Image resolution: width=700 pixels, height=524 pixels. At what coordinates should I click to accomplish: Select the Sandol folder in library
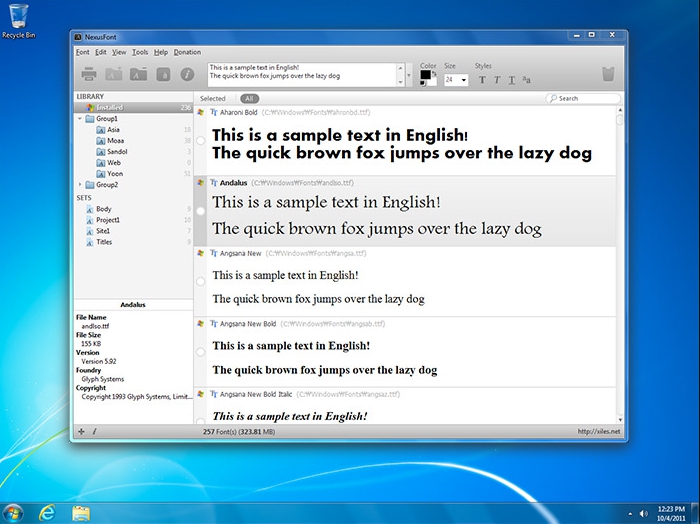pyautogui.click(x=116, y=151)
